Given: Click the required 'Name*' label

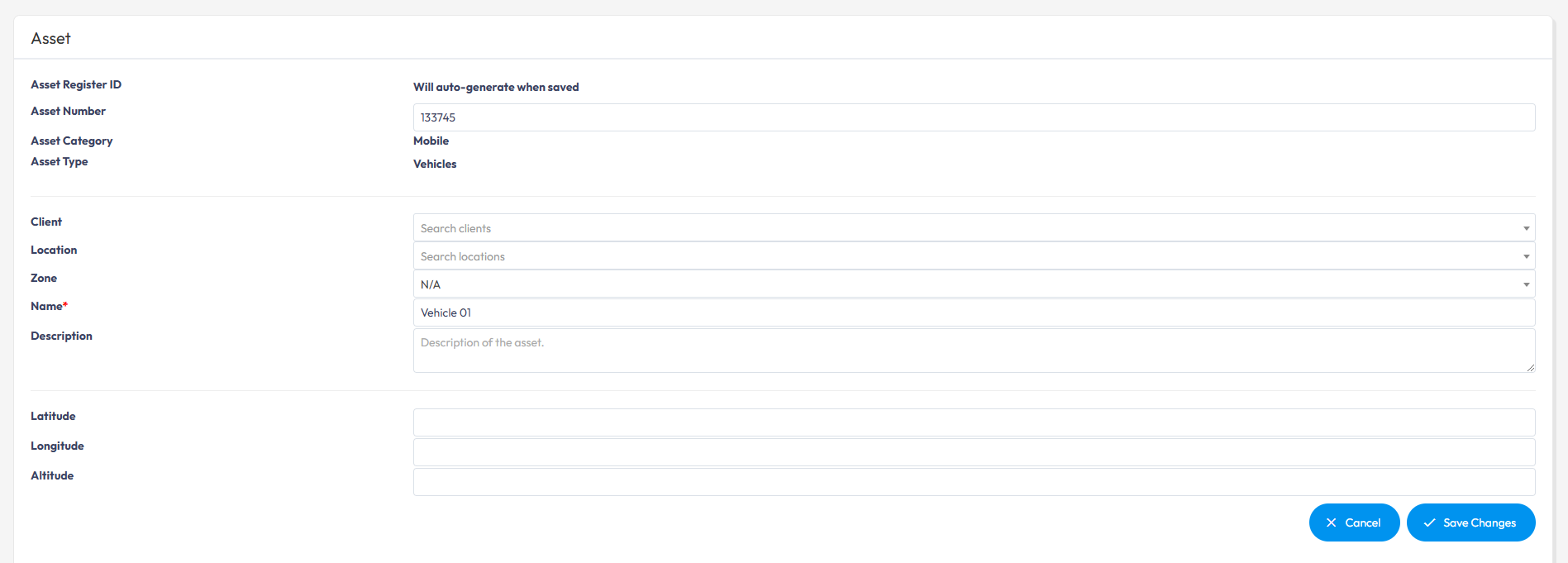Looking at the screenshot, I should 50,306.
